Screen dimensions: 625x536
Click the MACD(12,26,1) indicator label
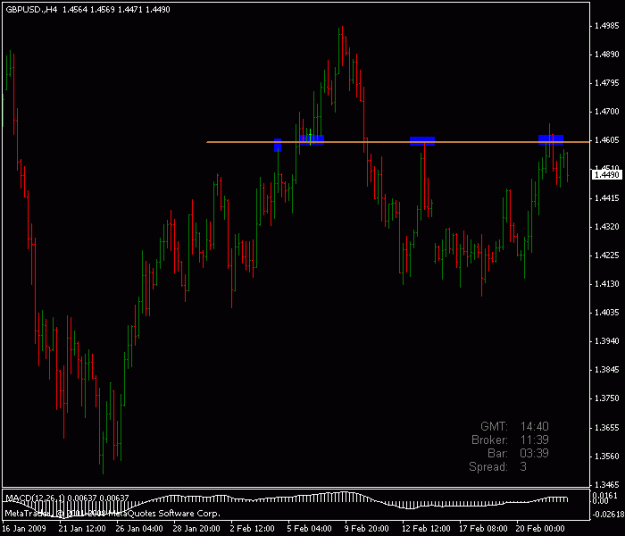click(x=67, y=498)
